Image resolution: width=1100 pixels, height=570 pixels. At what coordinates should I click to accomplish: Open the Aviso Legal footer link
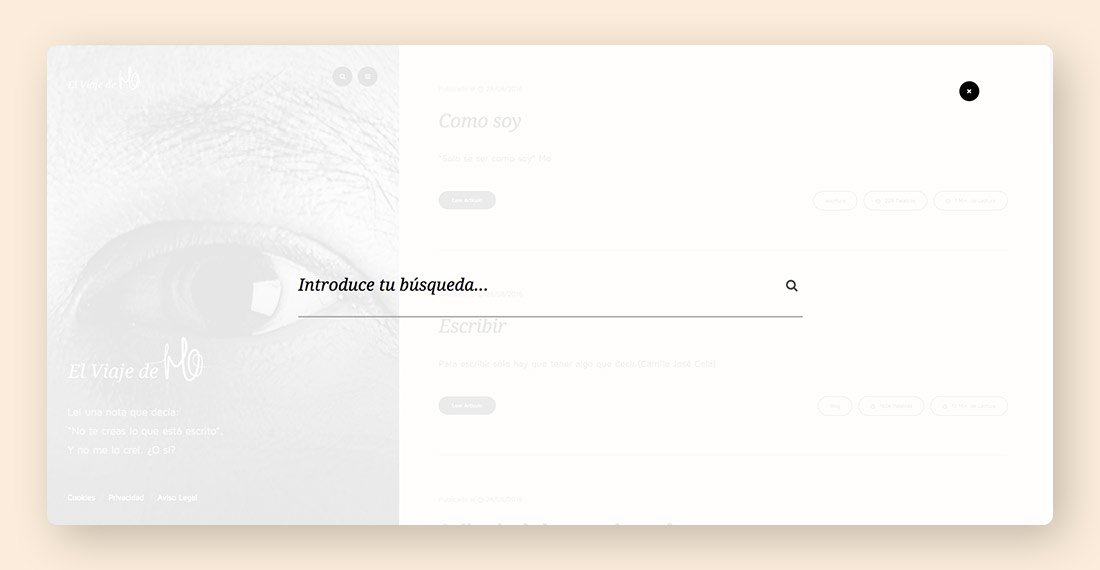pyautogui.click(x=177, y=498)
